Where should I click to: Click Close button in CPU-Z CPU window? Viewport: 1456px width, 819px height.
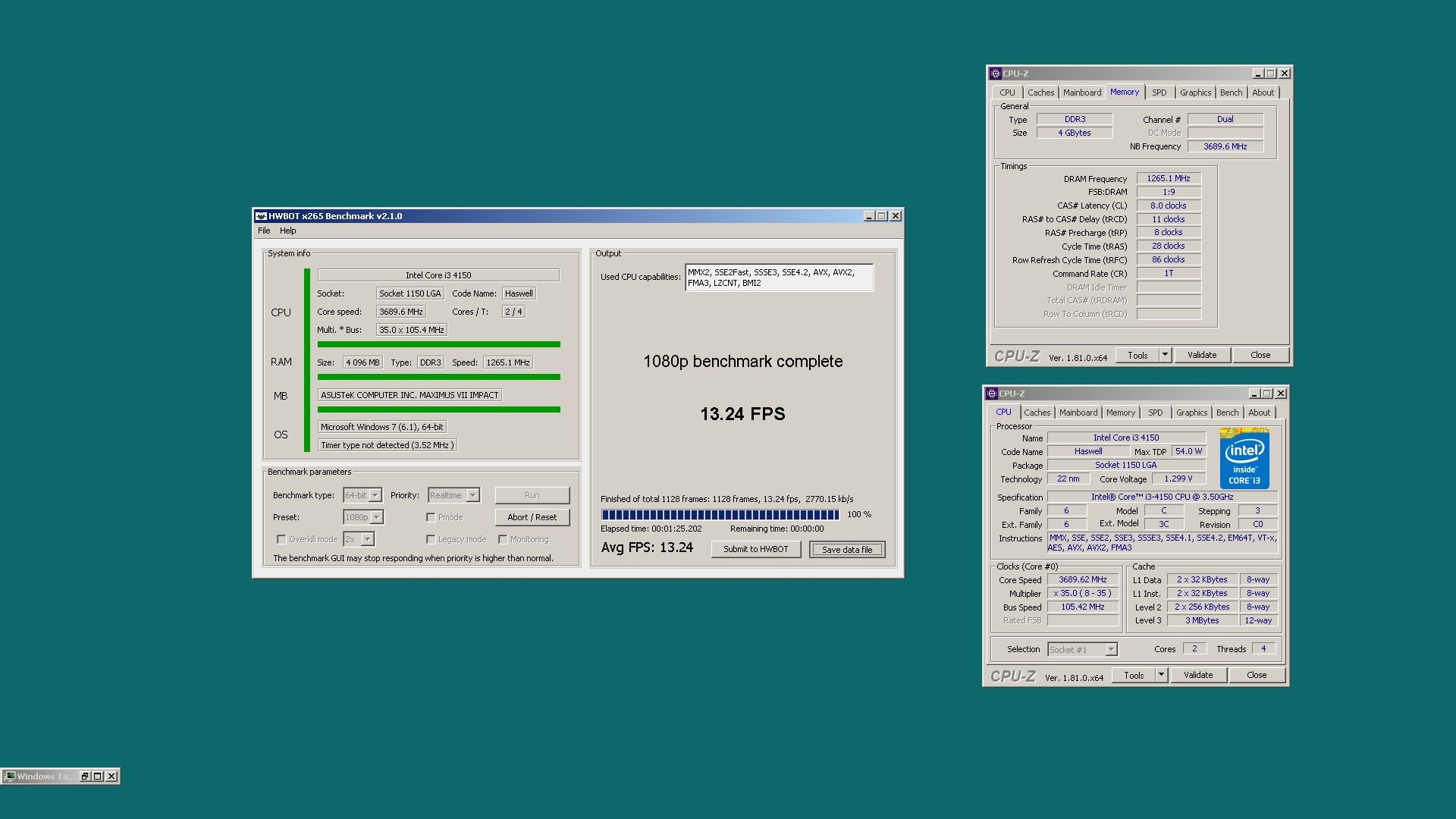pos(1257,675)
